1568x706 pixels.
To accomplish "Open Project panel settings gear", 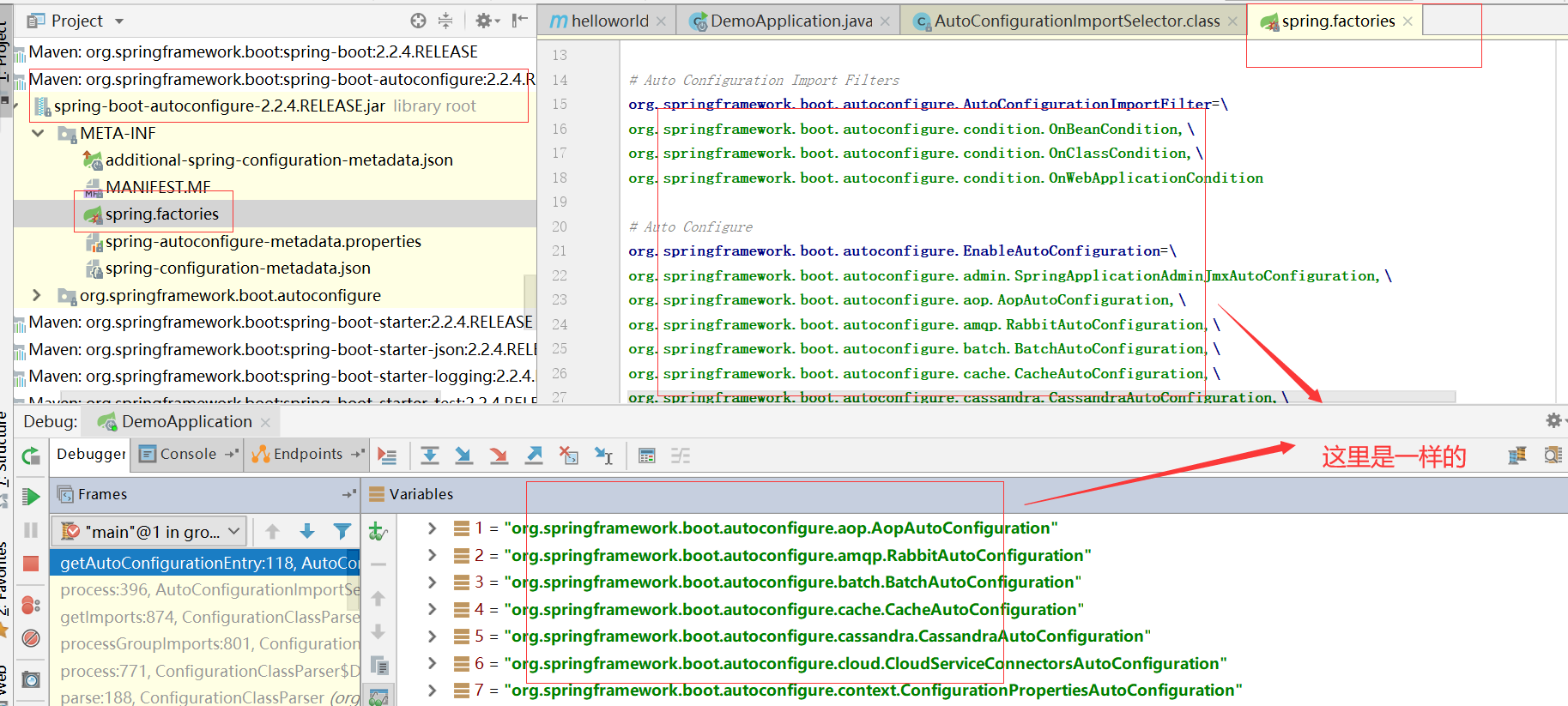I will coord(484,21).
